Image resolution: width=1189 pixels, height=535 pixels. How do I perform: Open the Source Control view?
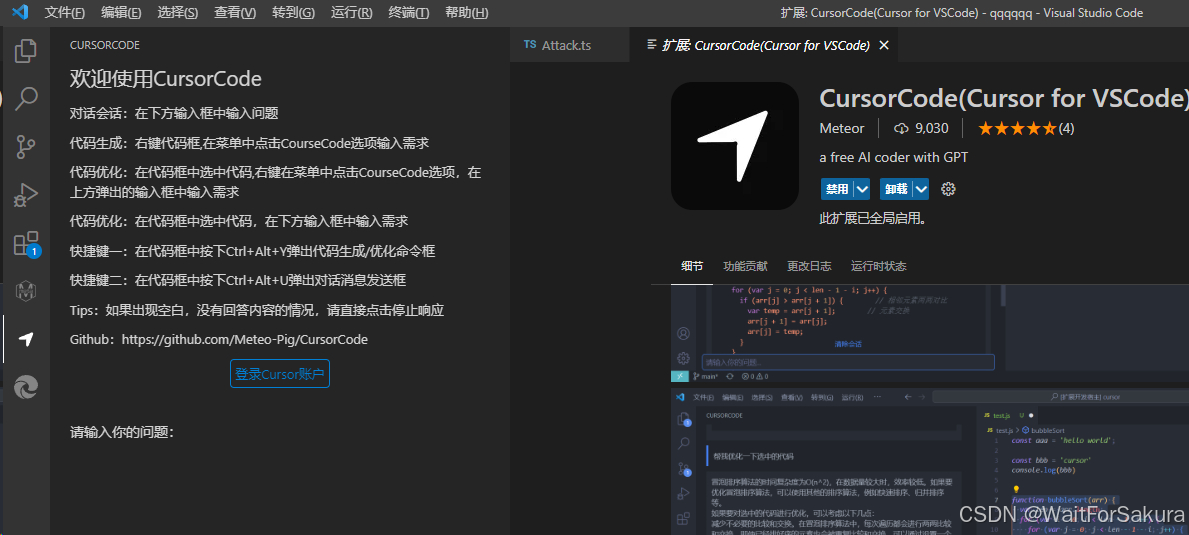(26, 146)
